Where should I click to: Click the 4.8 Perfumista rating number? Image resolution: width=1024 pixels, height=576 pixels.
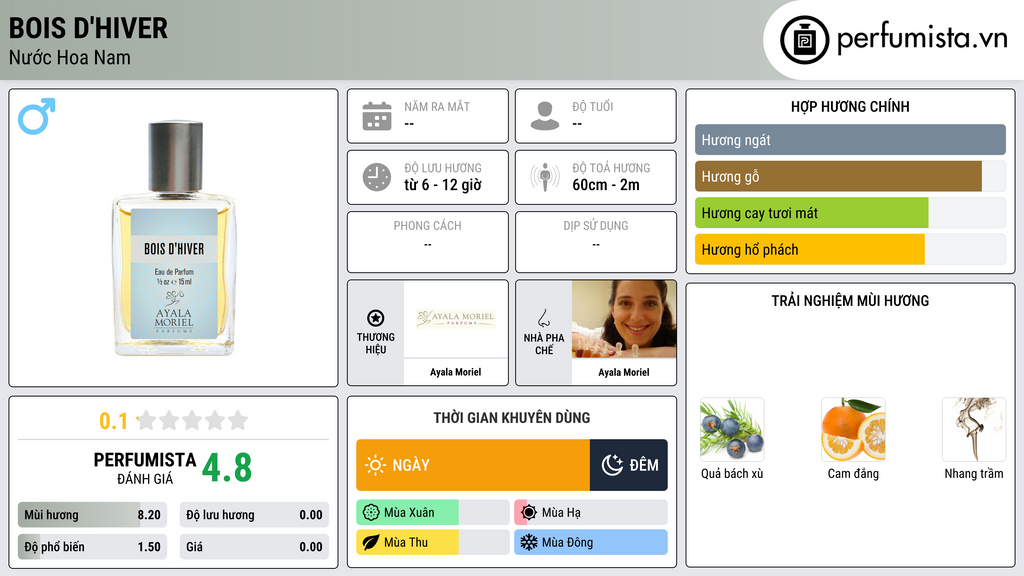point(227,468)
